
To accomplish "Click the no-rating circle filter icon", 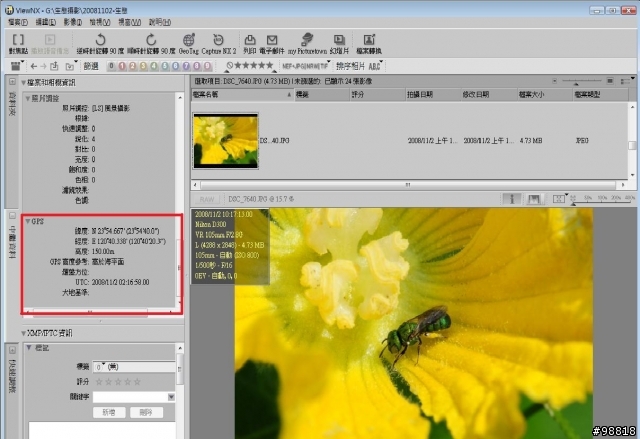I will [x=230, y=65].
